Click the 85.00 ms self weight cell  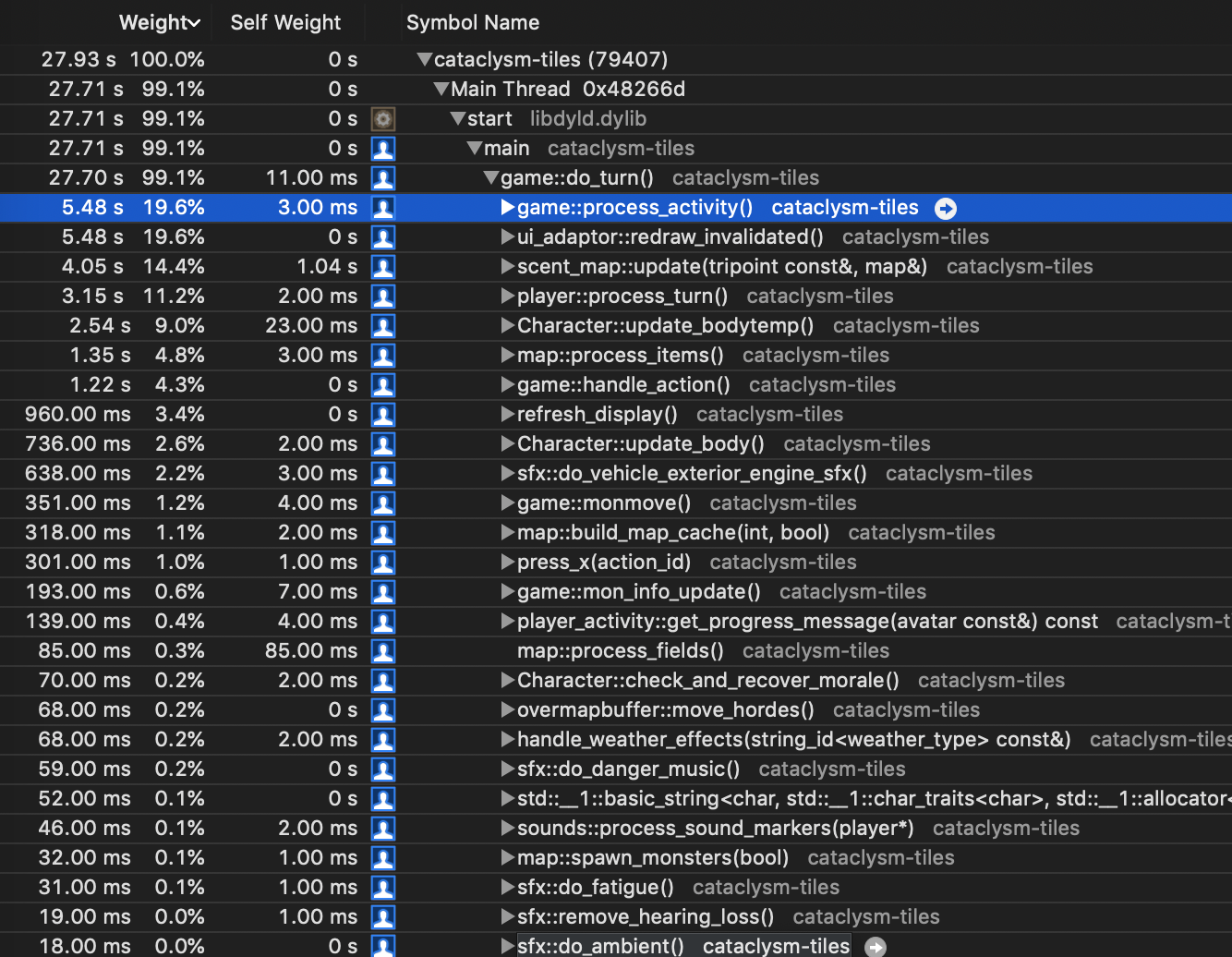[311, 651]
